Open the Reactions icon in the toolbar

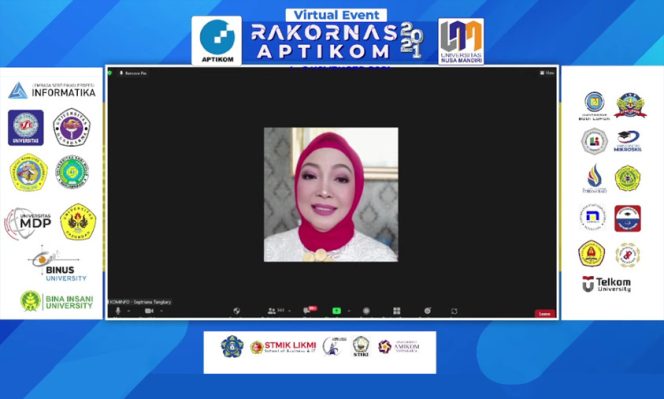(428, 311)
